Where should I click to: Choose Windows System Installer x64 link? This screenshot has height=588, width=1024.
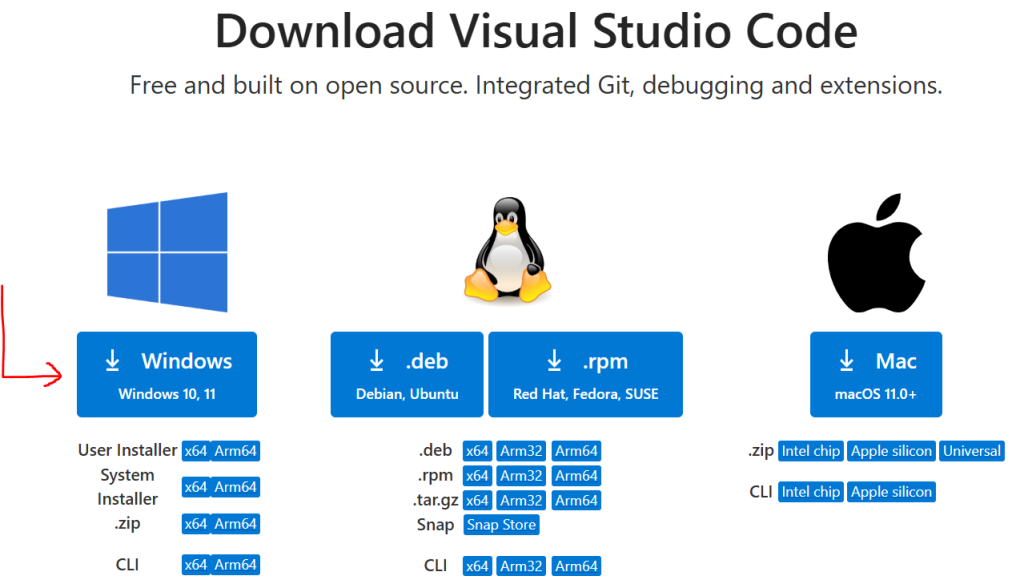pyautogui.click(x=195, y=487)
